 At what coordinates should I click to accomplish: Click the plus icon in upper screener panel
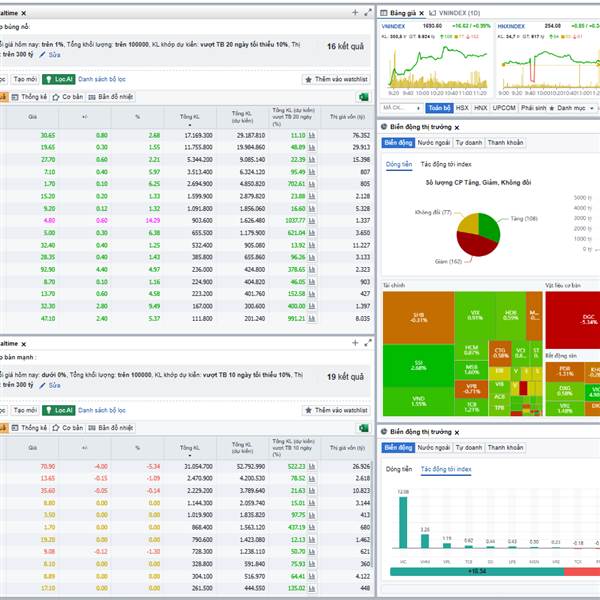click(x=354, y=11)
